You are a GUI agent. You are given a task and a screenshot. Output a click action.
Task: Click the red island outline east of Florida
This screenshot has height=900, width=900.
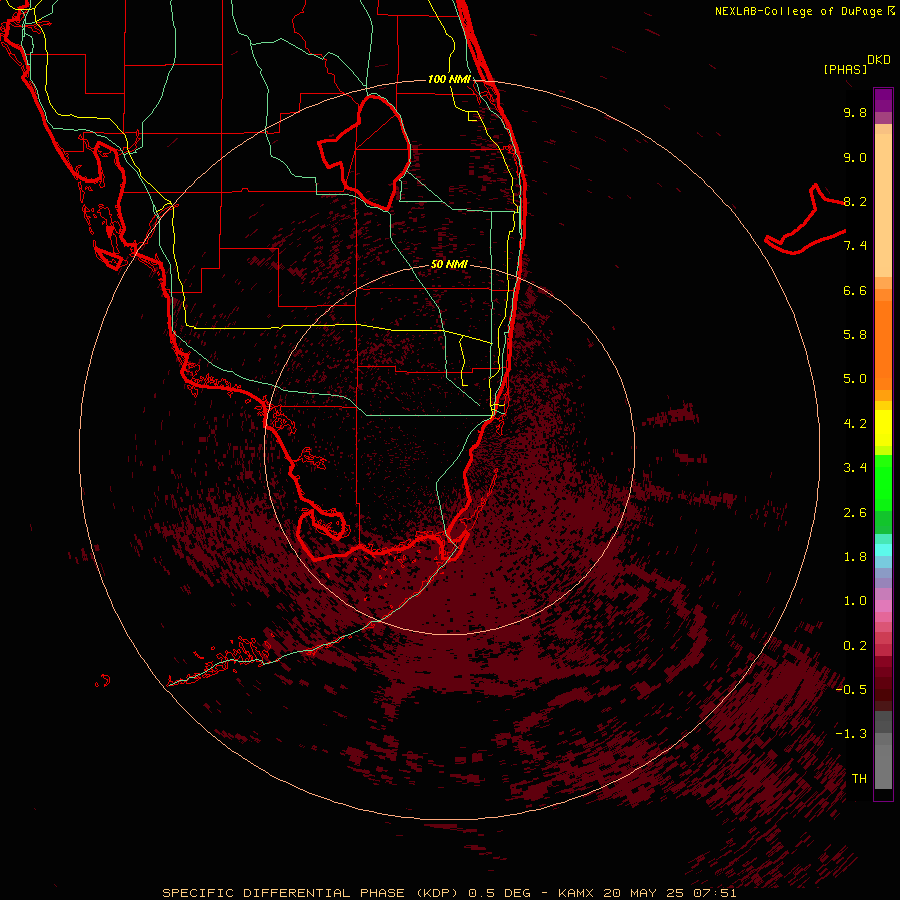805,219
